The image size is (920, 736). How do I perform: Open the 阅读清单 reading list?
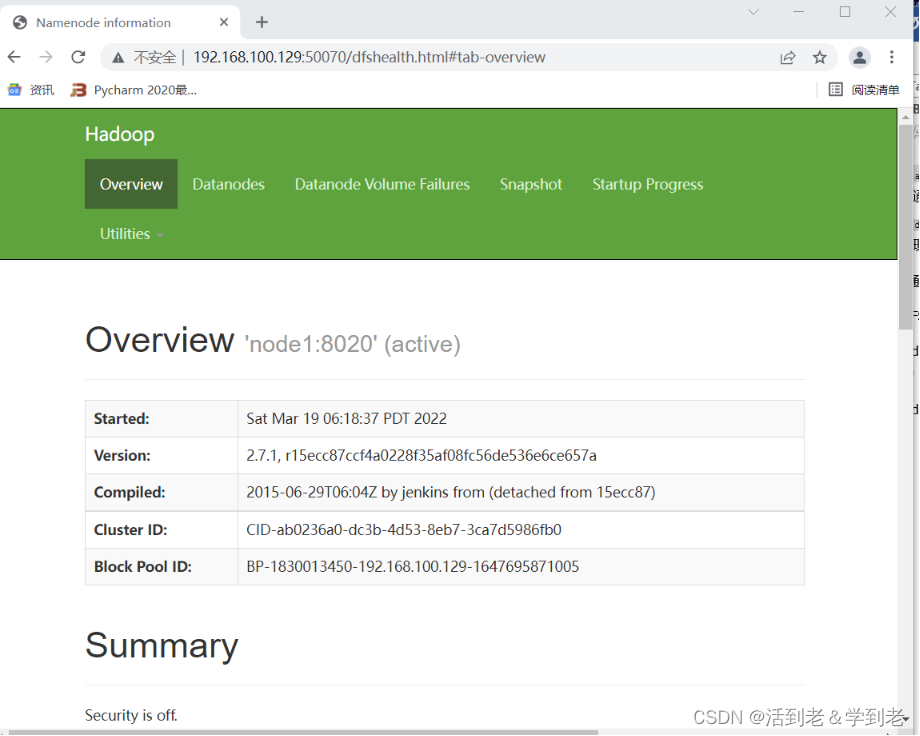coord(864,90)
